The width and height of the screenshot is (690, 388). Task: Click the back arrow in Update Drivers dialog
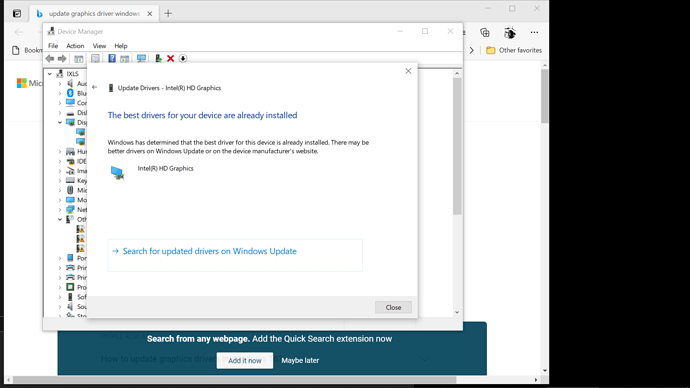coord(95,87)
